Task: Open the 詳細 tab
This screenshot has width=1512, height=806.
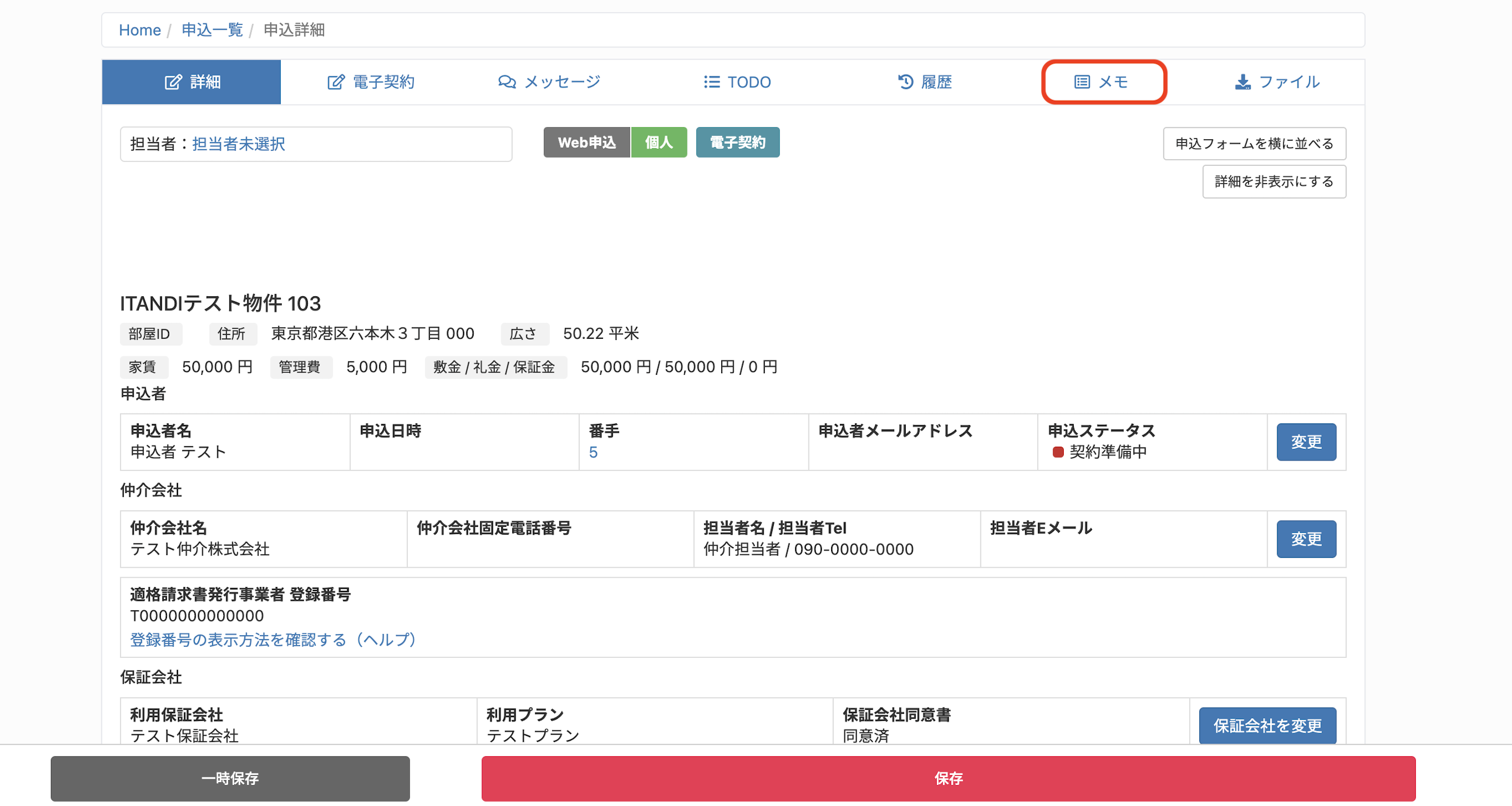Action: (191, 82)
